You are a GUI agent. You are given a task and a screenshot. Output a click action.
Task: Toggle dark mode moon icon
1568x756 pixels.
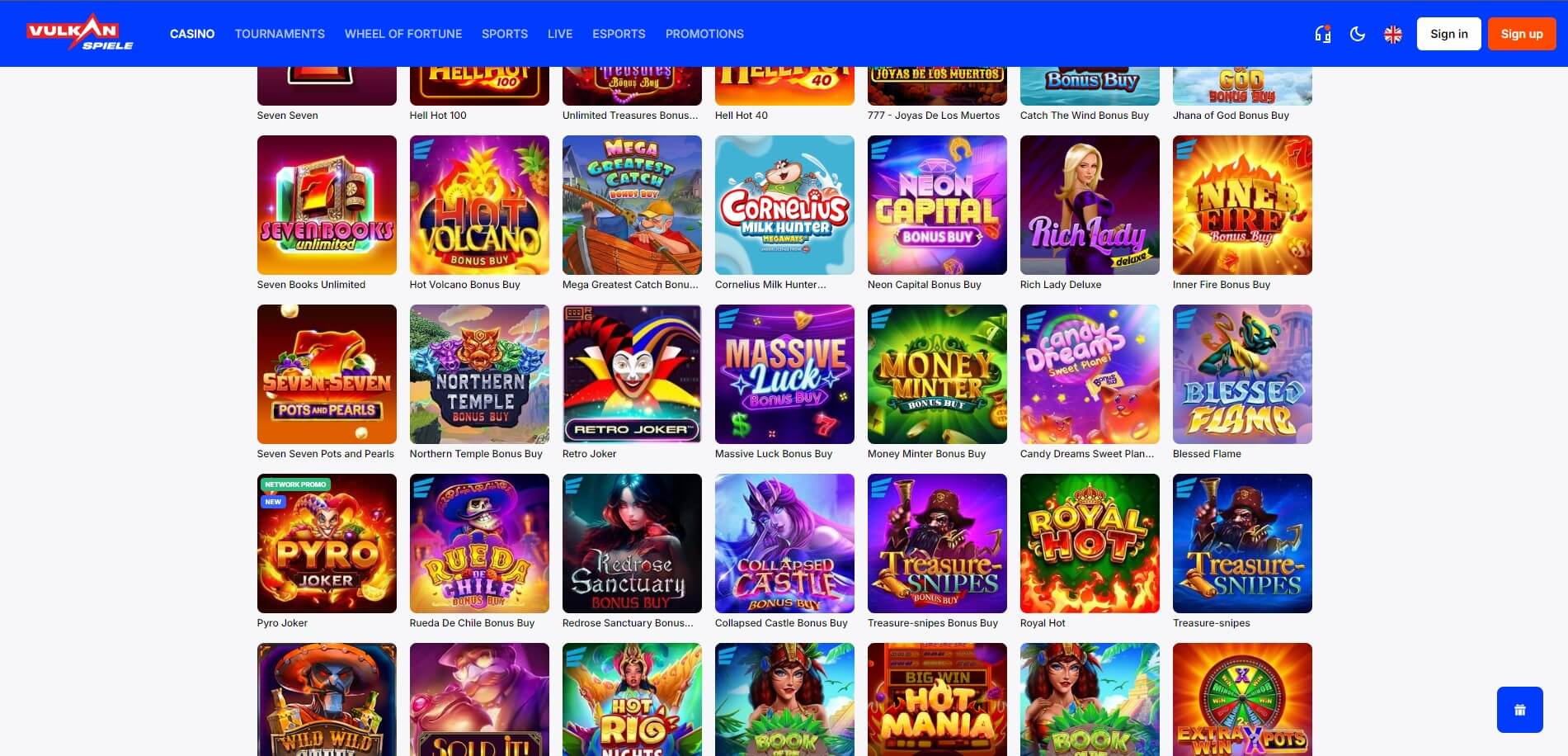pyautogui.click(x=1357, y=34)
